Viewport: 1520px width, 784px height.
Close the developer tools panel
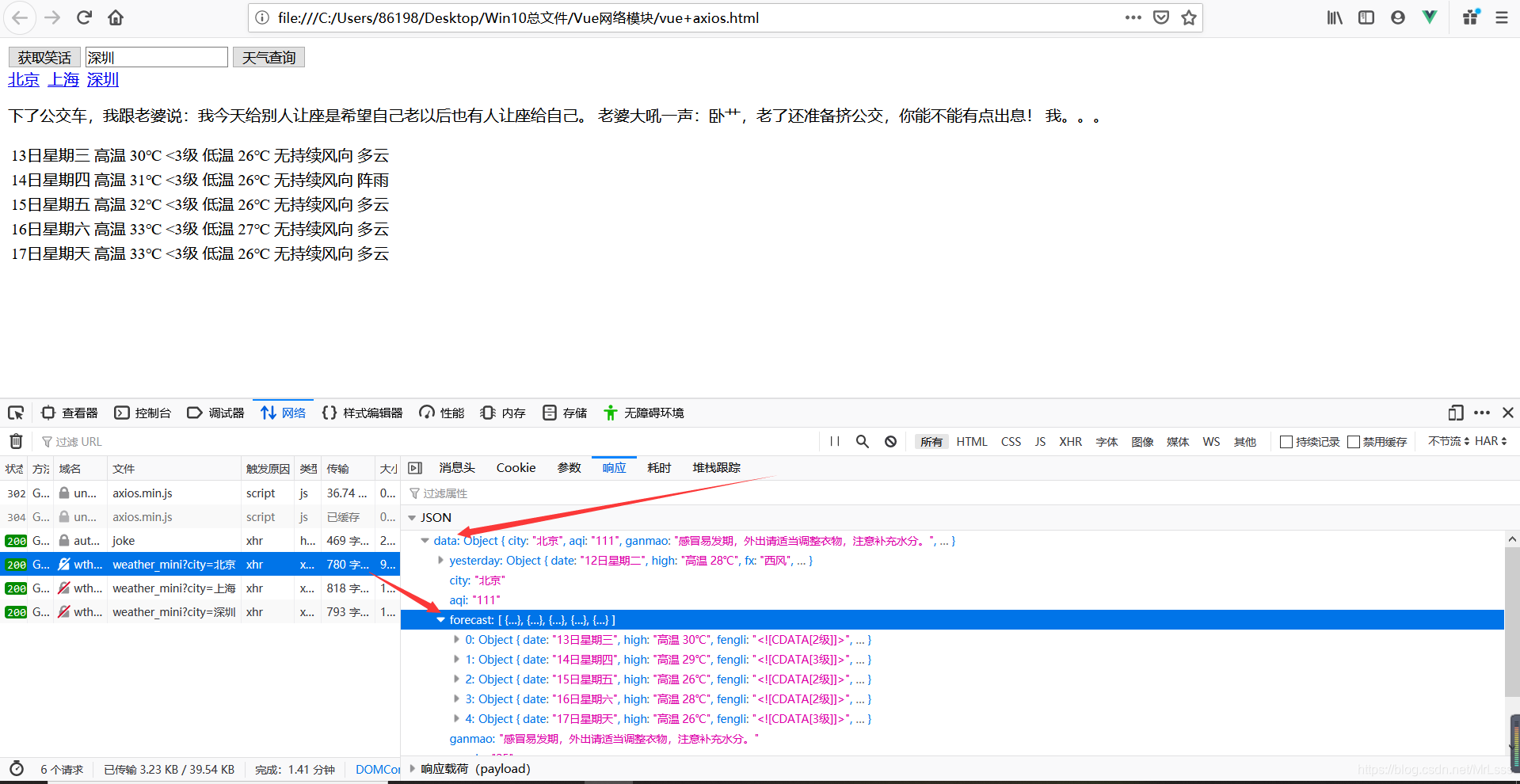point(1508,413)
